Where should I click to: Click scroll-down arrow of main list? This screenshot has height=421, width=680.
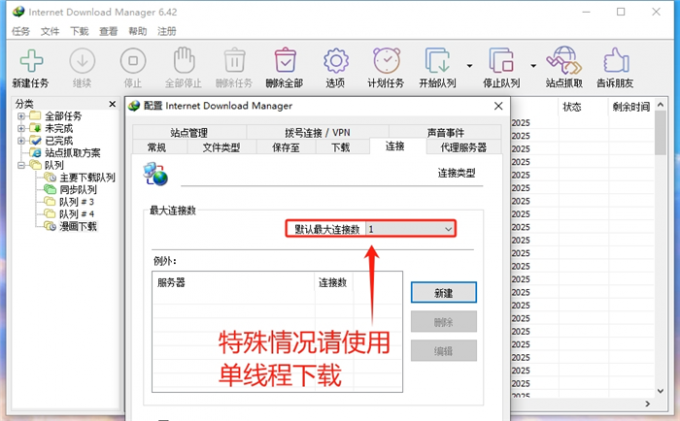click(x=660, y=391)
